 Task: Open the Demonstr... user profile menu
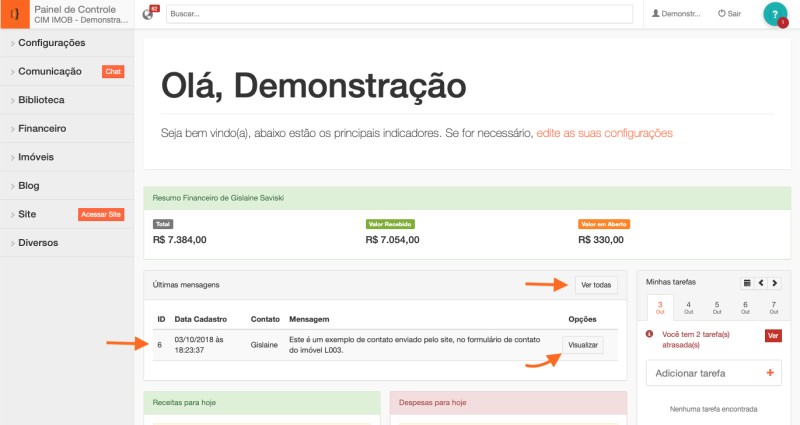[x=675, y=14]
